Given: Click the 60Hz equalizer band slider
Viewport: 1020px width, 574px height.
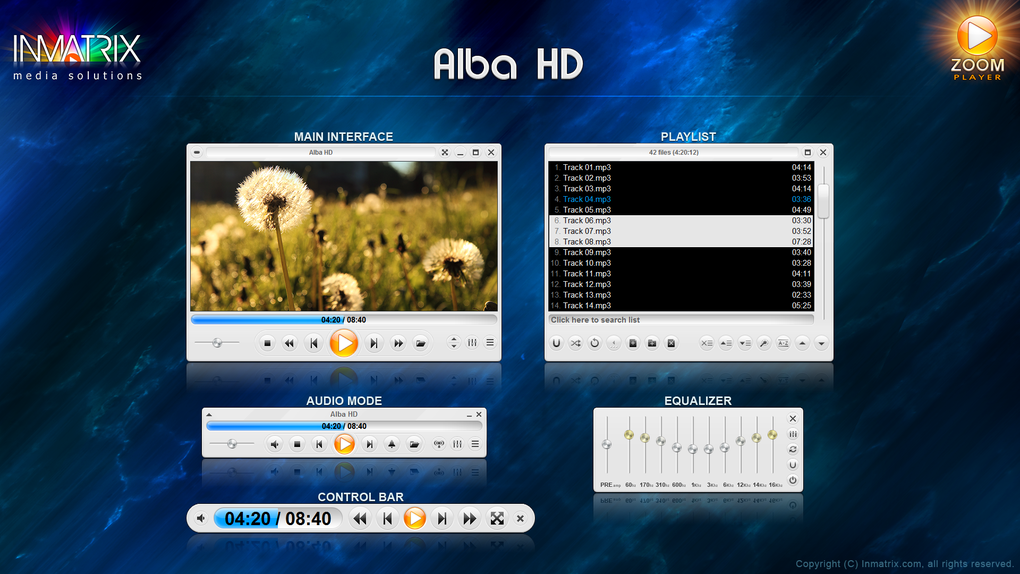Looking at the screenshot, I should pyautogui.click(x=628, y=444).
